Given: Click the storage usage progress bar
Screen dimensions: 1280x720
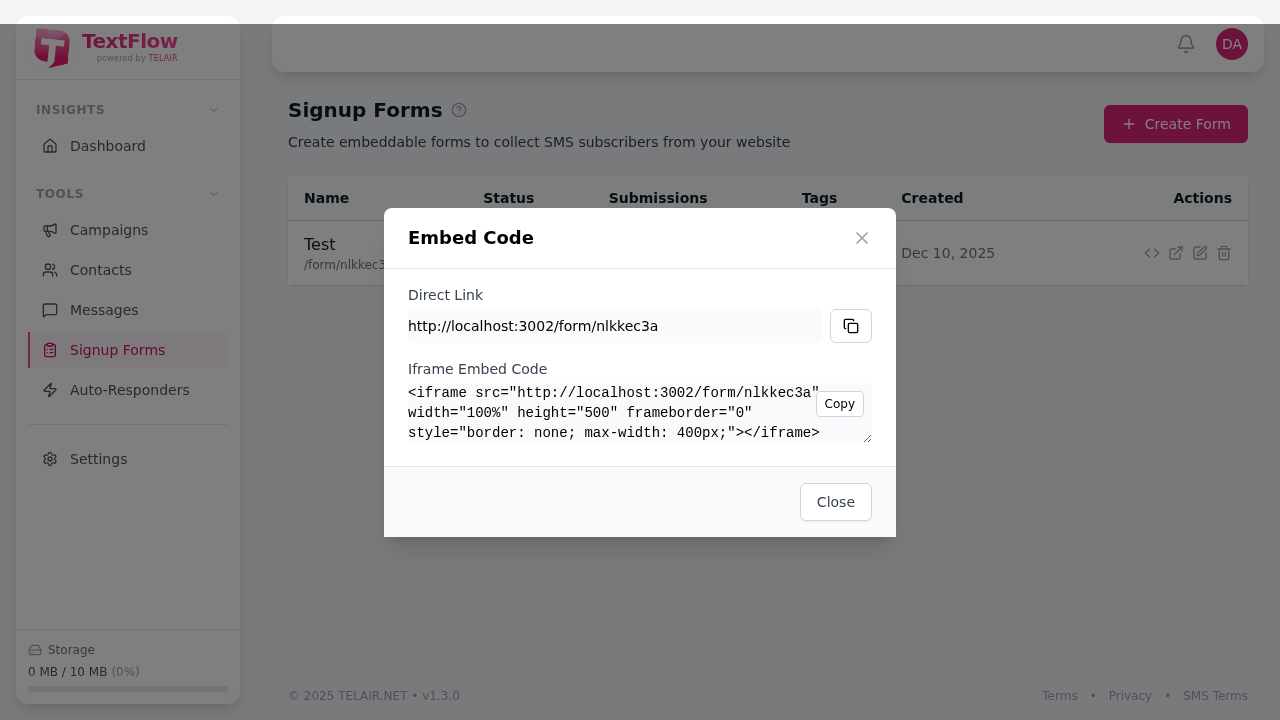Looking at the screenshot, I should (x=127, y=689).
